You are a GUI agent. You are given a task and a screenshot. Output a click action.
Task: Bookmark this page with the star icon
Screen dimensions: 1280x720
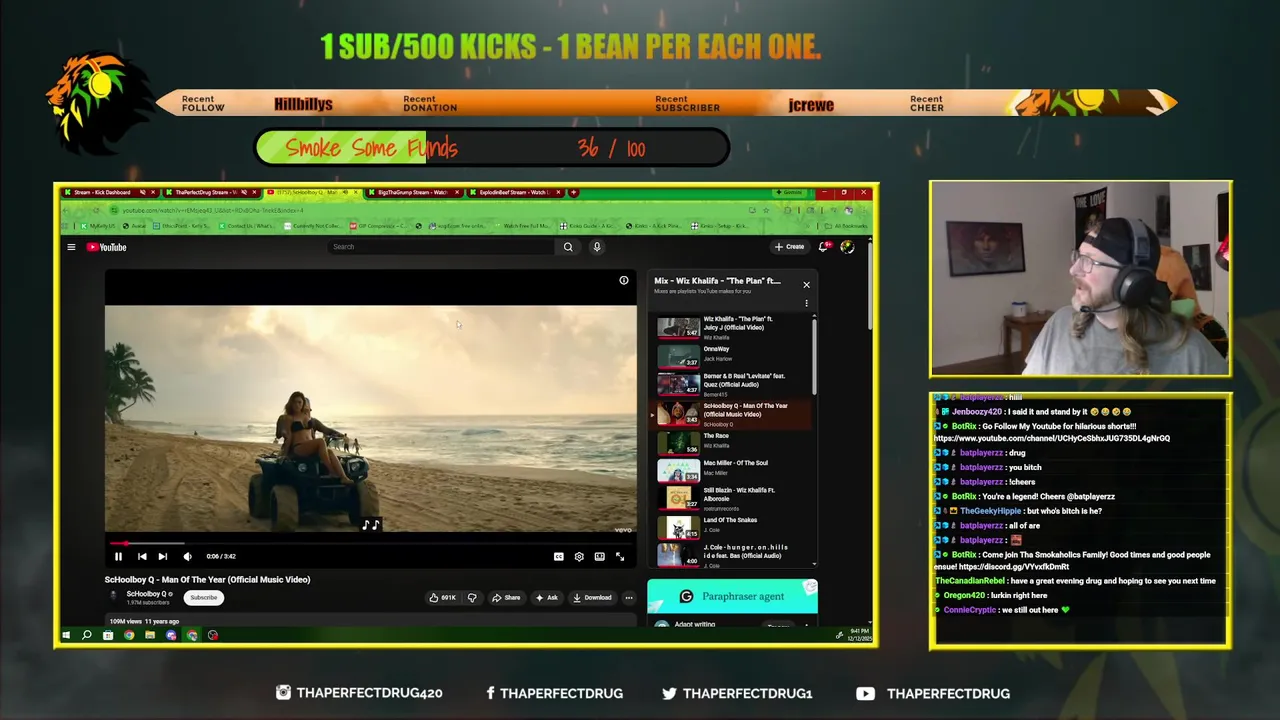tap(766, 211)
